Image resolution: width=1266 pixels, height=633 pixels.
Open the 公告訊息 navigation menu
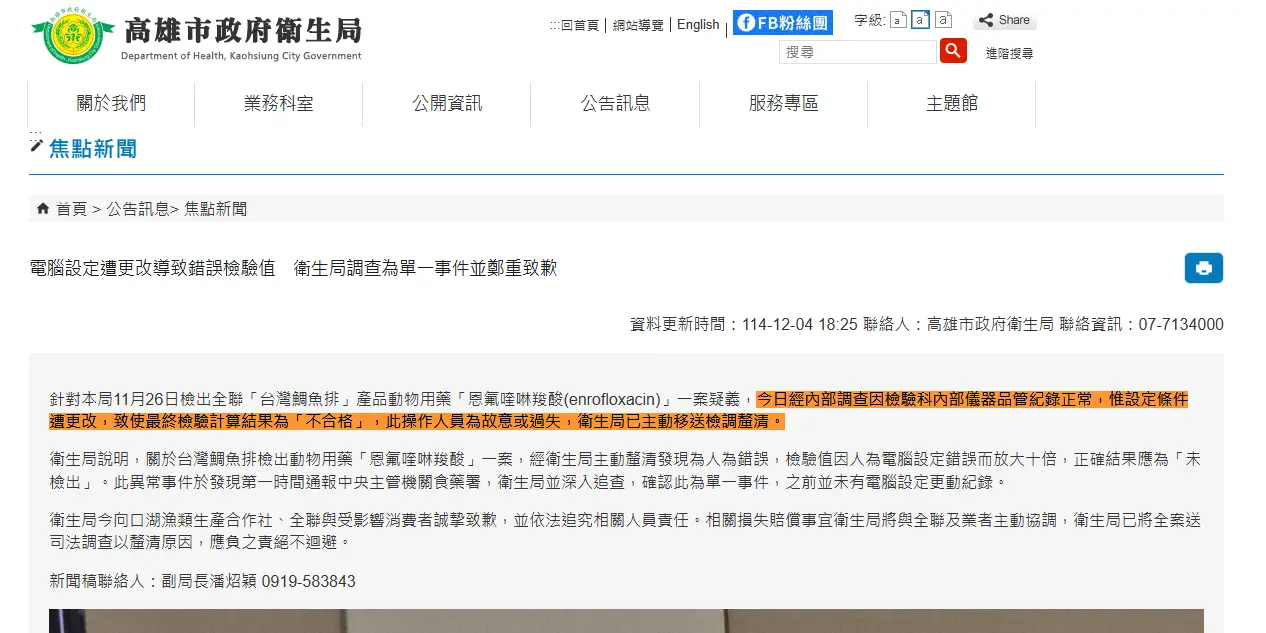coord(615,104)
